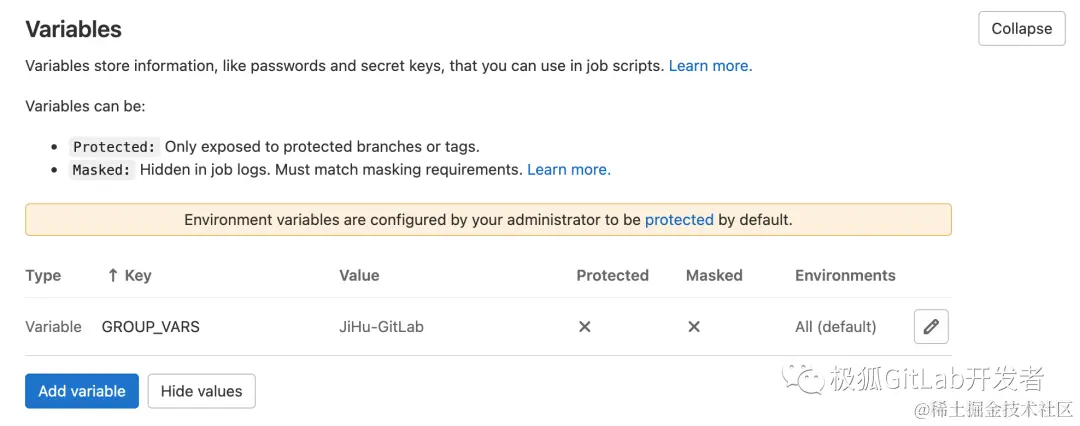Edit the GROUP_VARS variable with pencil icon

coord(931,326)
